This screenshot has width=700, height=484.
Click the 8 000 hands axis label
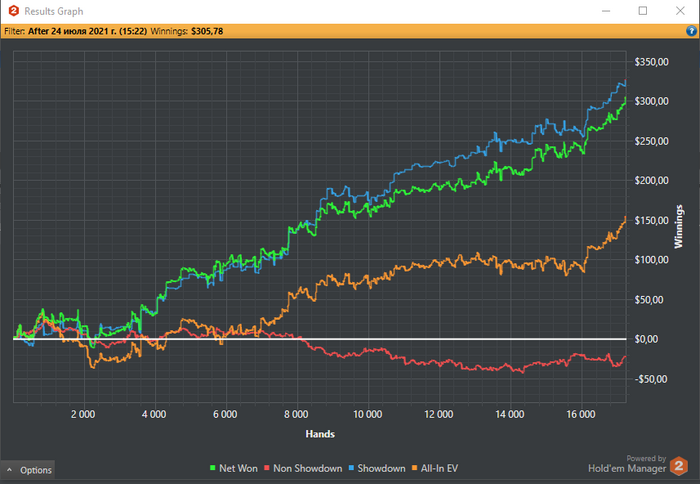(296, 414)
